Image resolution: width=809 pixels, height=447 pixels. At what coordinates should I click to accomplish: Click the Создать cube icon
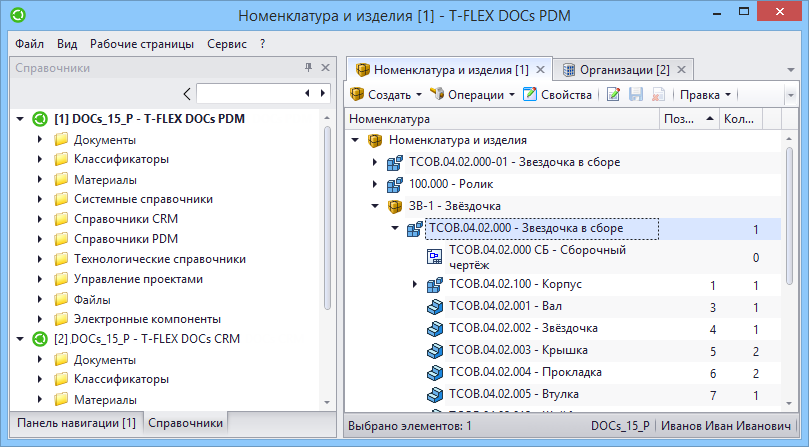357,94
